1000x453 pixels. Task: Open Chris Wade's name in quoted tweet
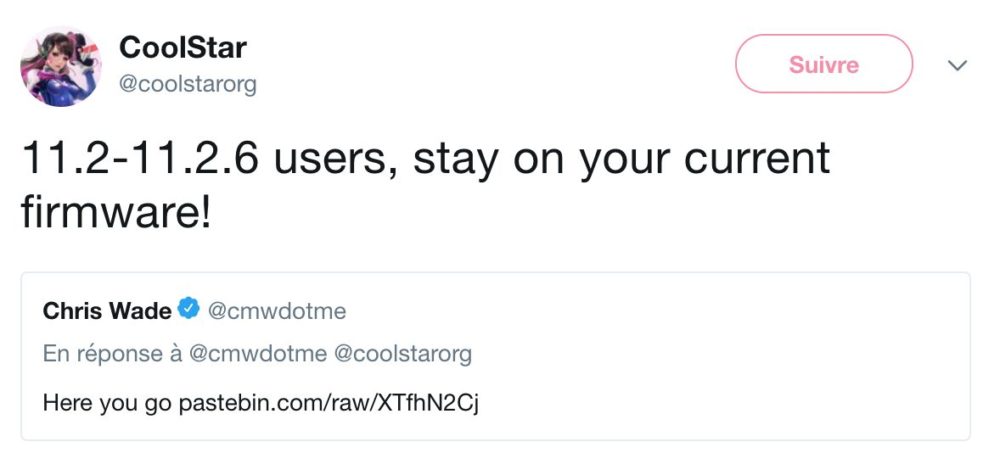click(x=106, y=311)
